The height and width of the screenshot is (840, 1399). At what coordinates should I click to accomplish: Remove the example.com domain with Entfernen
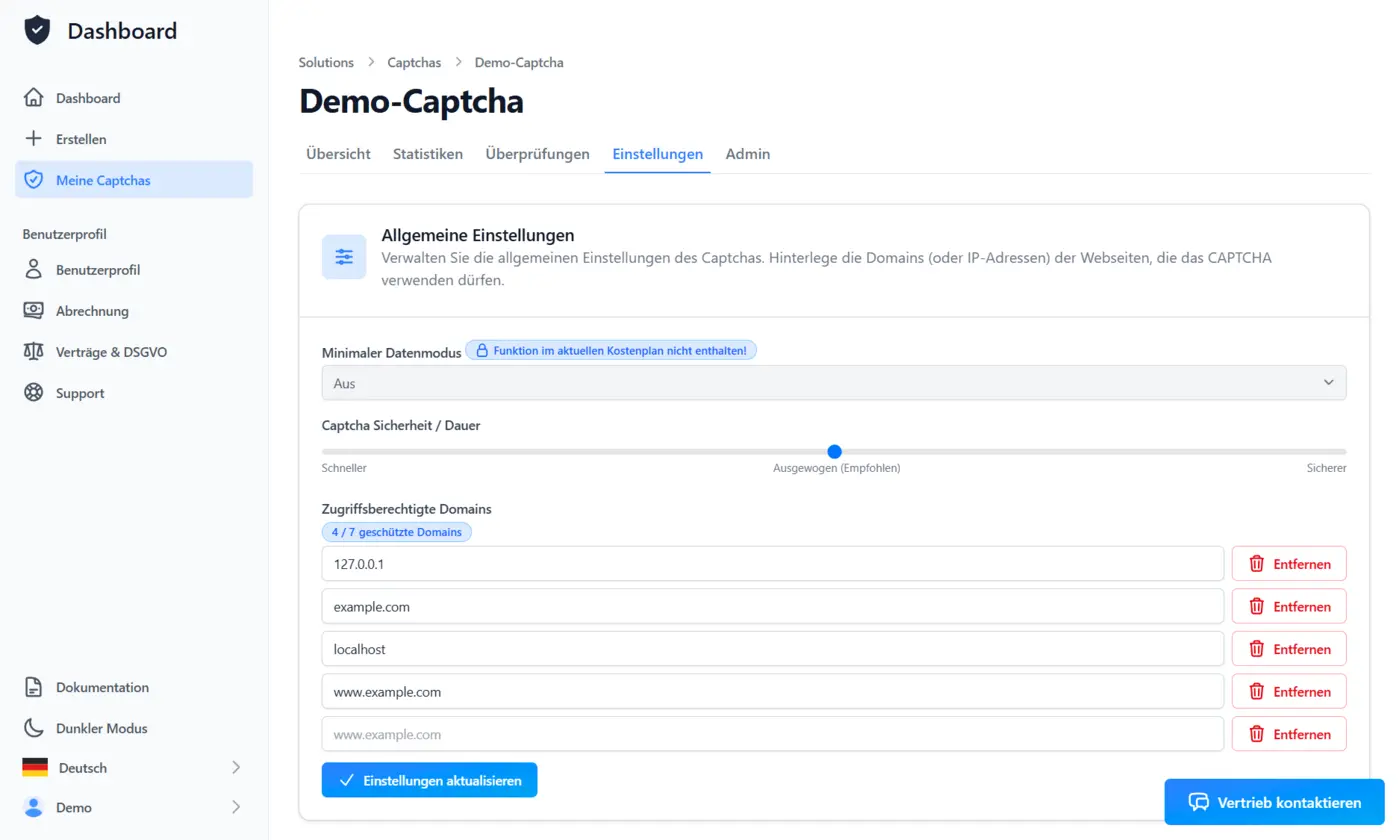click(x=1289, y=606)
